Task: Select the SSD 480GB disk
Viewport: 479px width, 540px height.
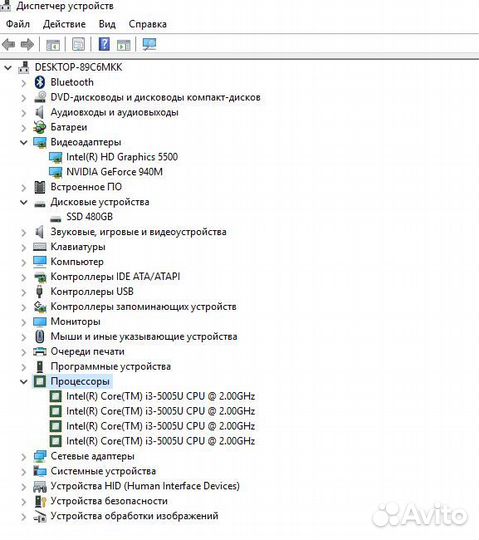Action: click(90, 217)
